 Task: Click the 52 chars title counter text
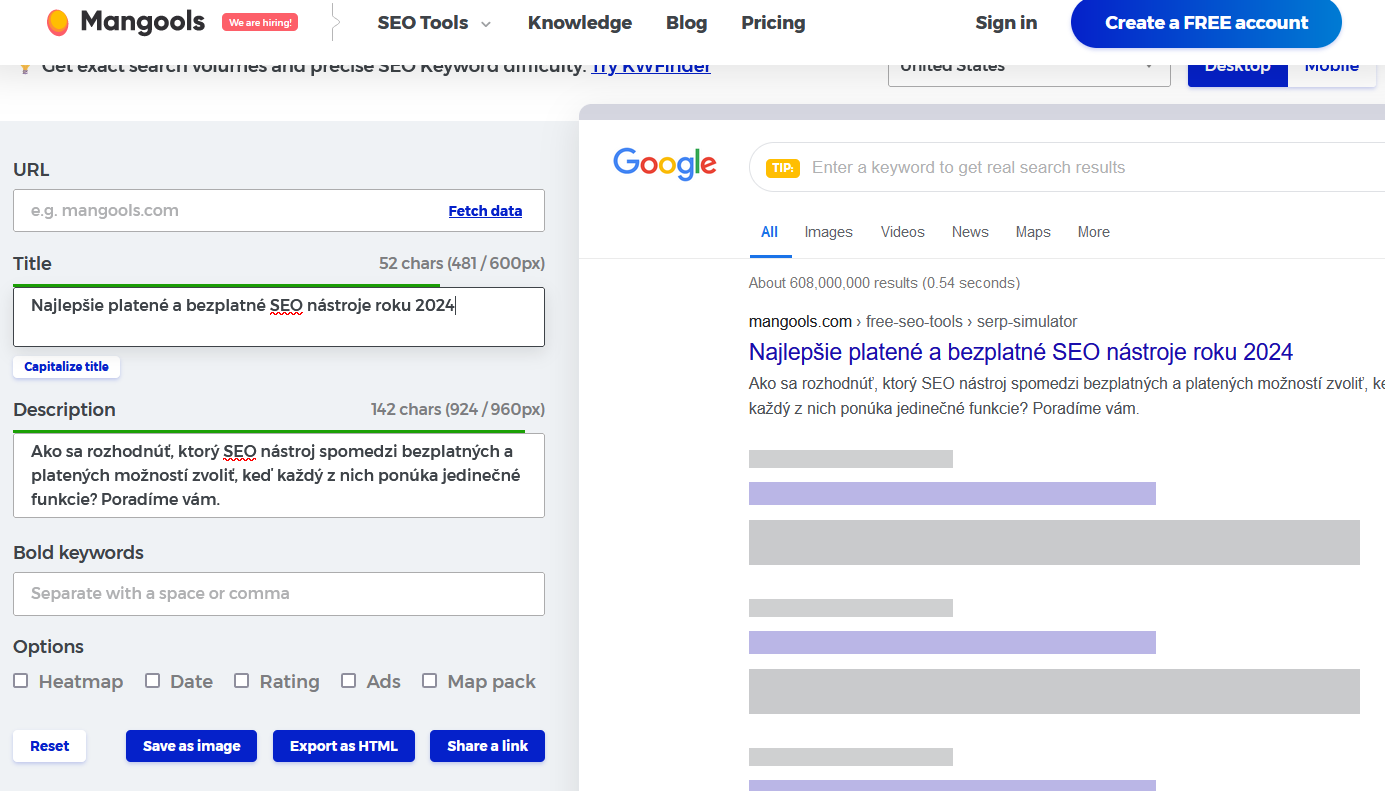462,264
